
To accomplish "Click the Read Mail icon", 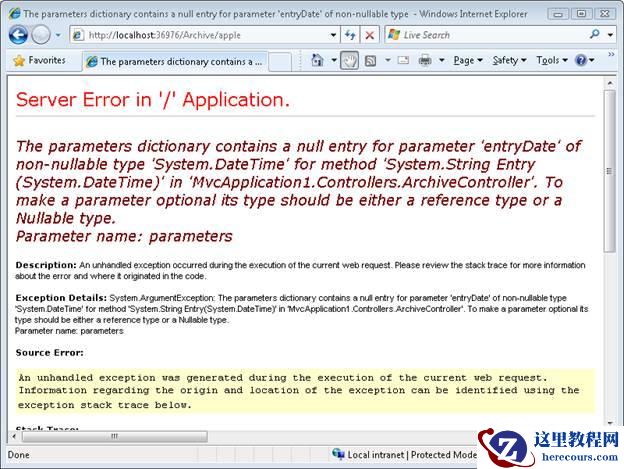I will click(403, 60).
